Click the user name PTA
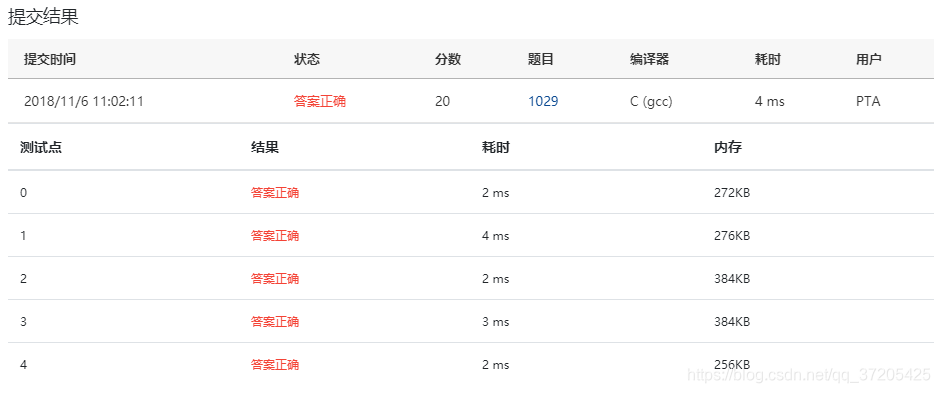The width and height of the screenshot is (940, 393). (868, 101)
